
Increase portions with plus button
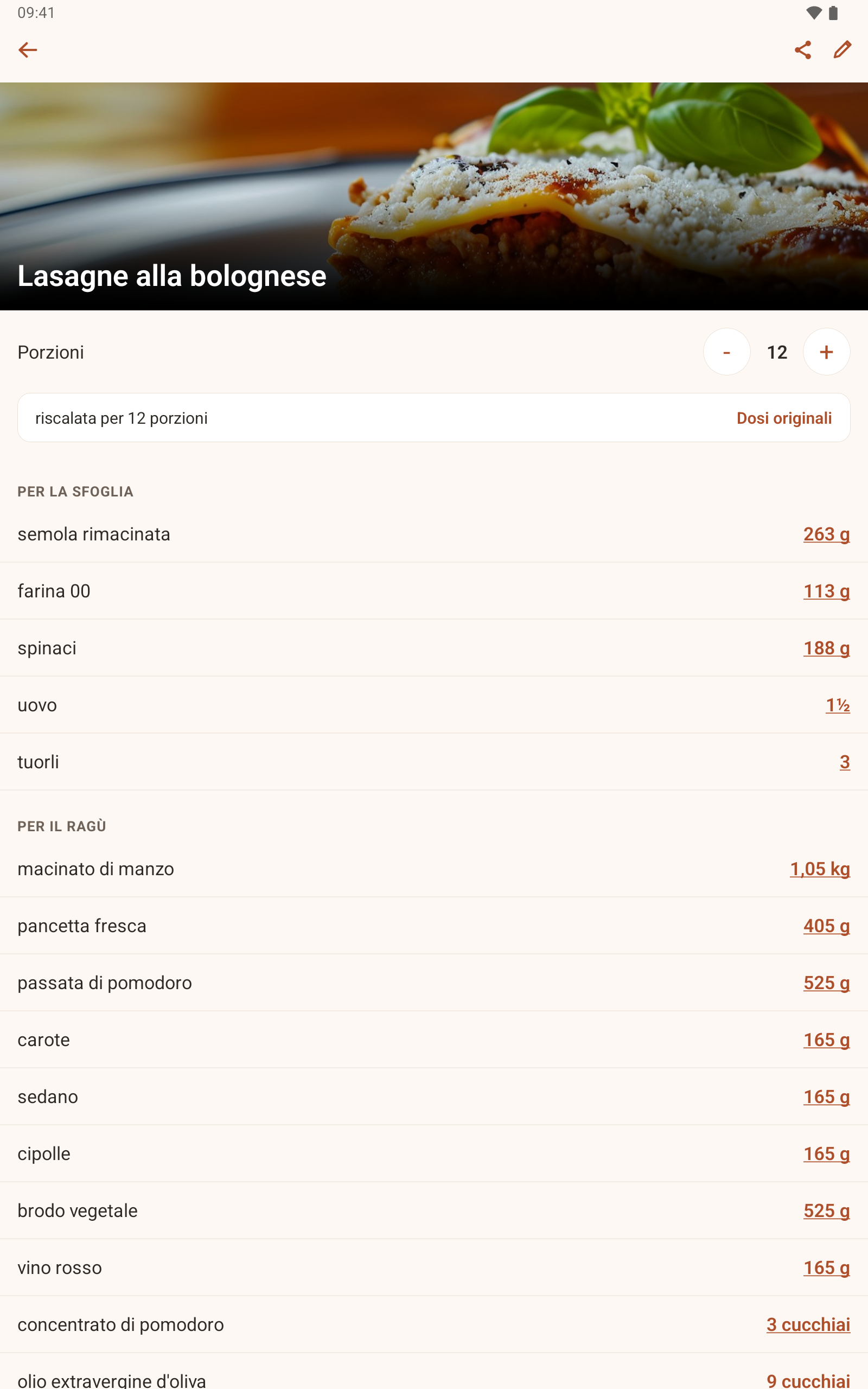tap(826, 352)
